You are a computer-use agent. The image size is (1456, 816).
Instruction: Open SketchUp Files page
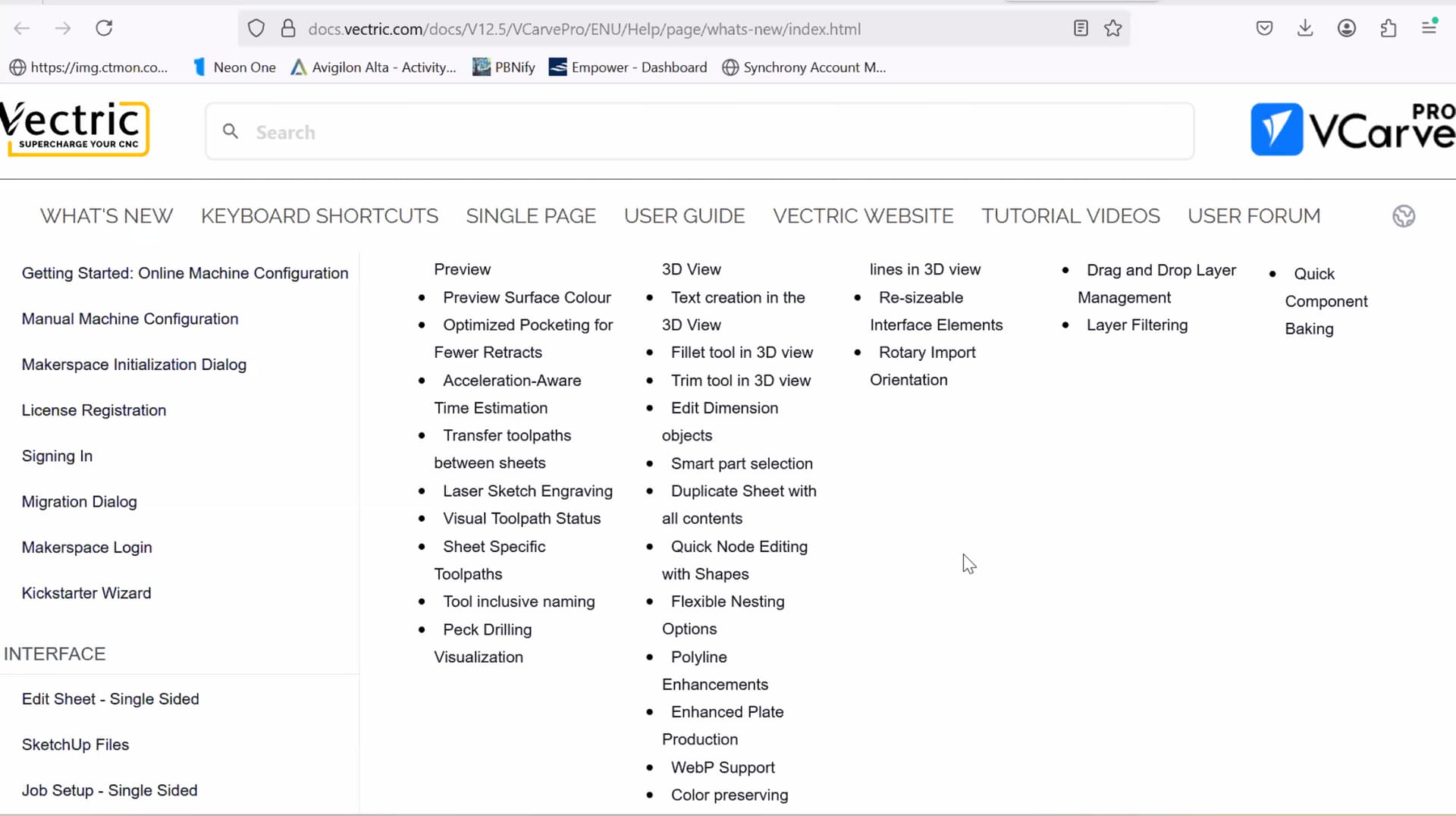(x=75, y=745)
